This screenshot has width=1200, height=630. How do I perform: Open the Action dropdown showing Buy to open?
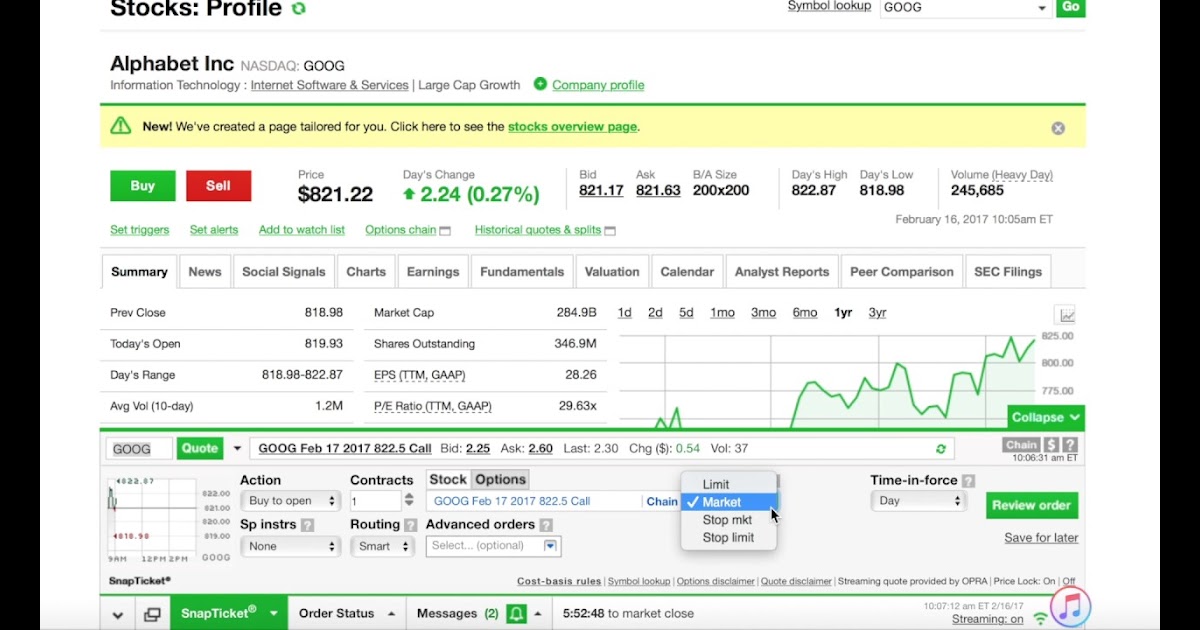click(x=291, y=501)
